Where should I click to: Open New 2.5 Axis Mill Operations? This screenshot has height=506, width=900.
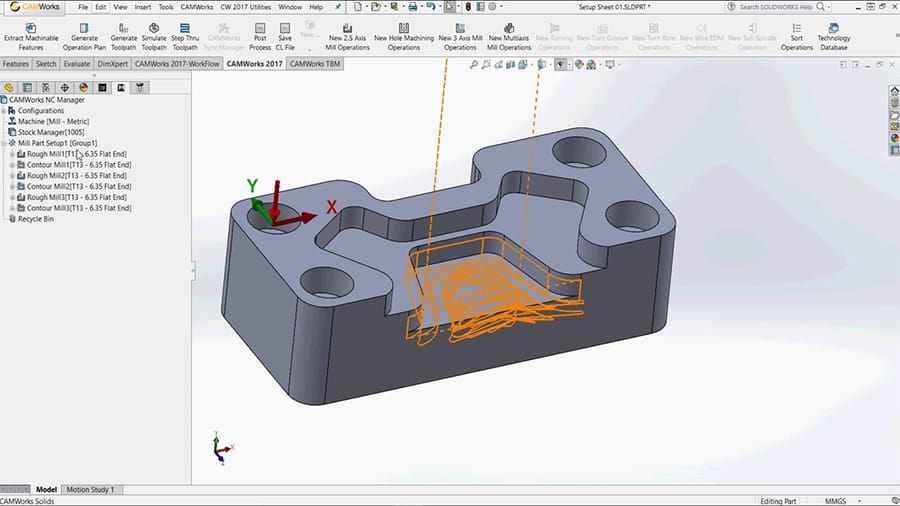click(347, 37)
